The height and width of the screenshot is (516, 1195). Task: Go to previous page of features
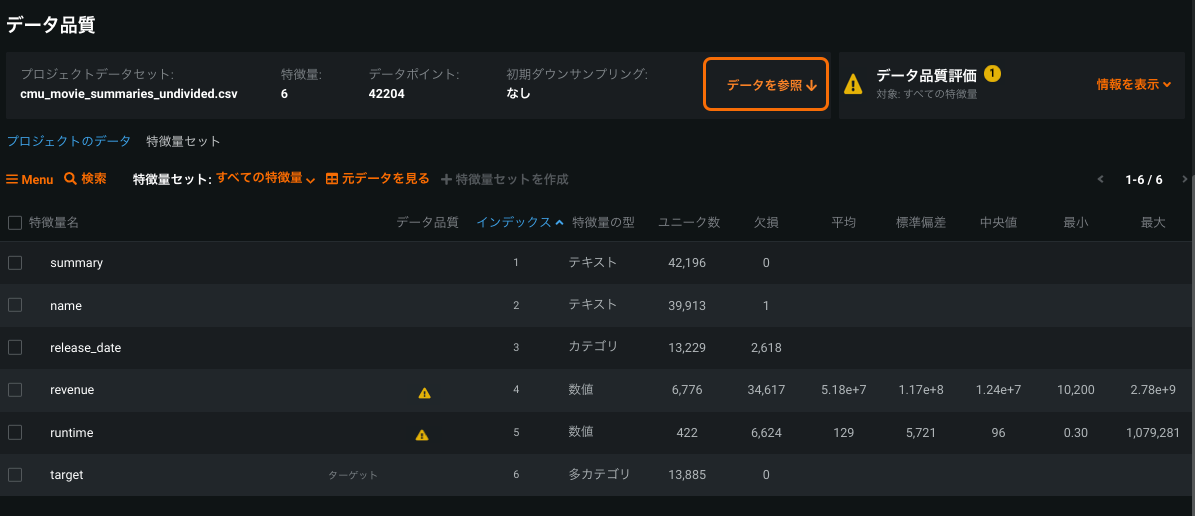coord(1101,180)
